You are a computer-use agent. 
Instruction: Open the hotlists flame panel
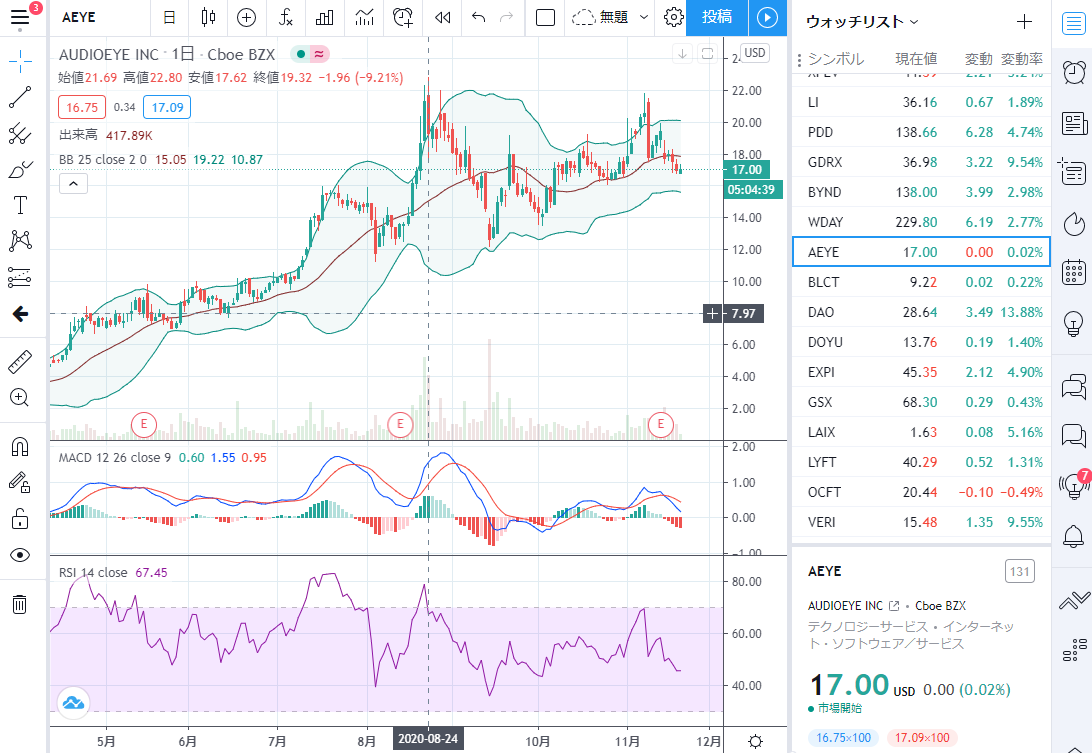click(x=1073, y=224)
